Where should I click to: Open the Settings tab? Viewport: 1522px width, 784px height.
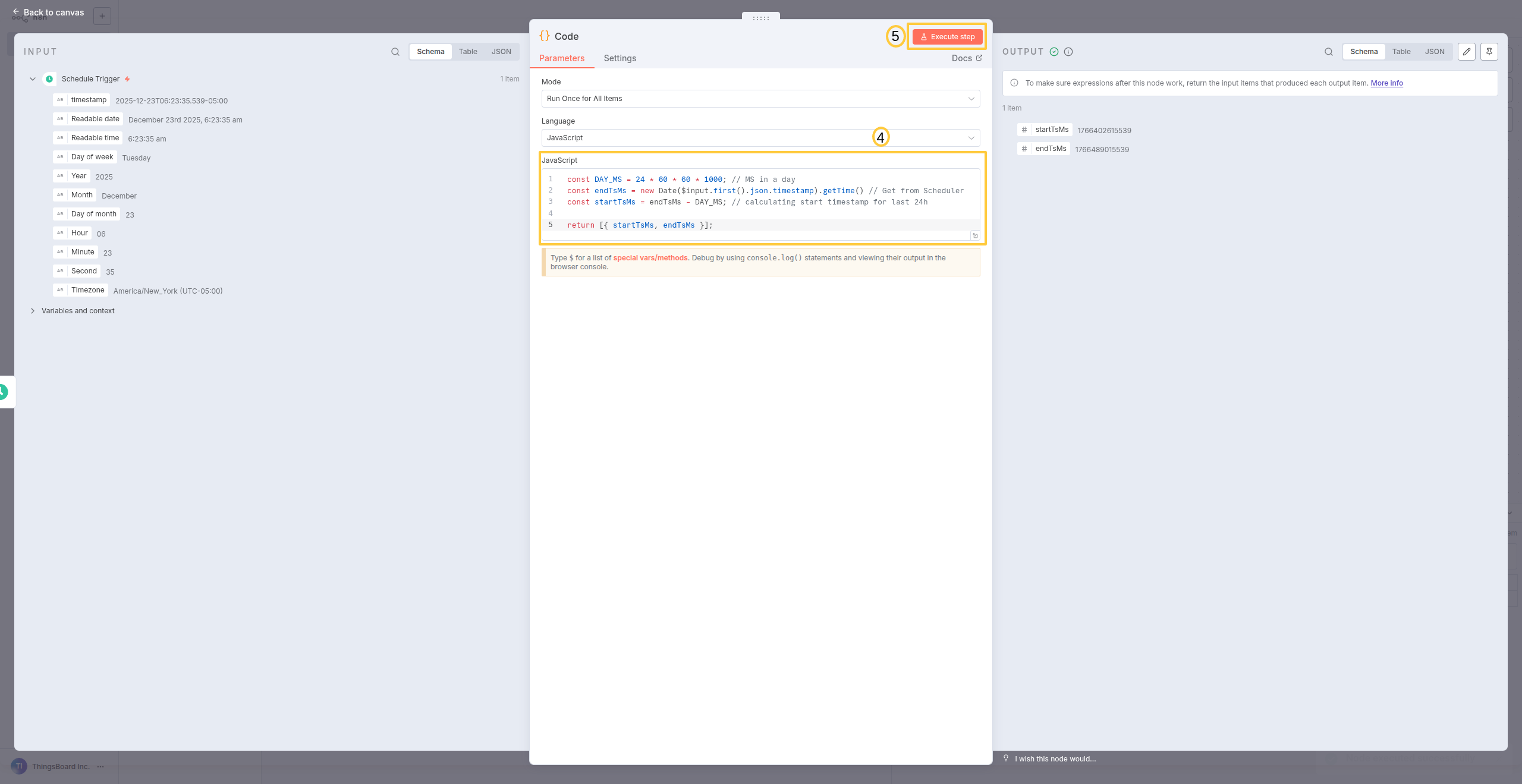point(620,58)
